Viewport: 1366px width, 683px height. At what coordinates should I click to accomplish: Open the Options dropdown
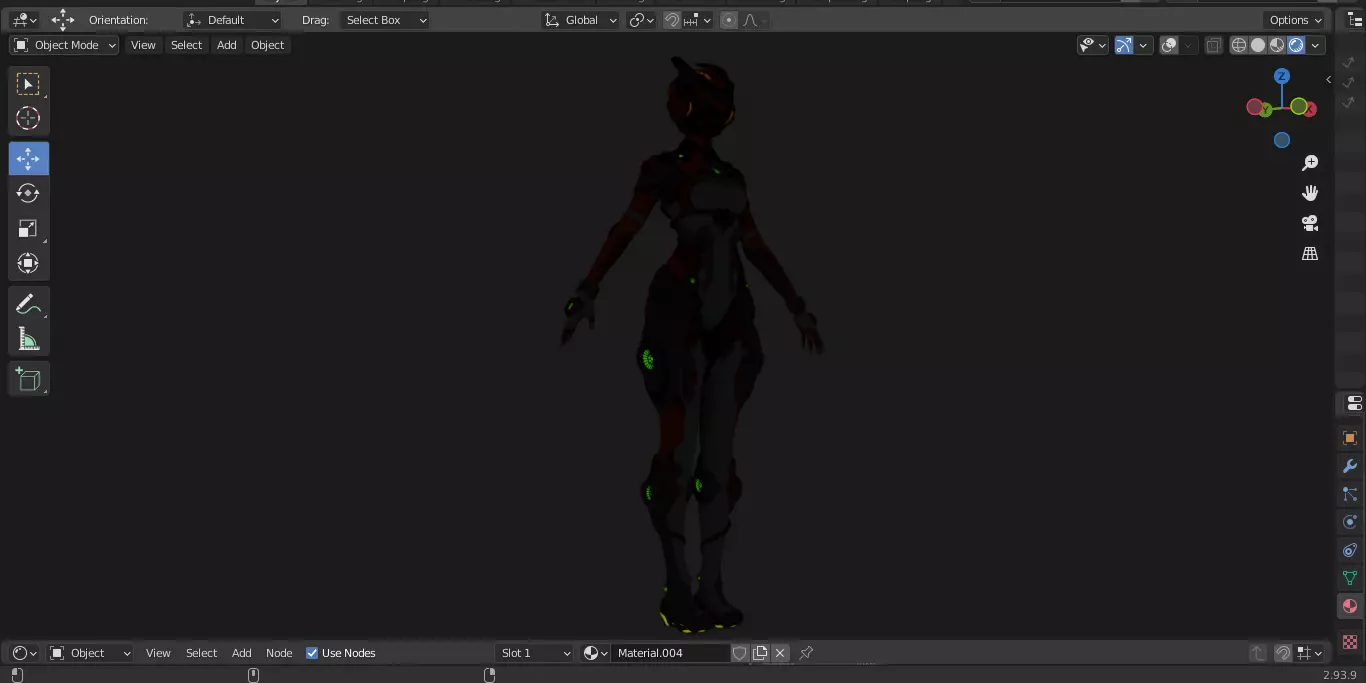pos(1295,20)
